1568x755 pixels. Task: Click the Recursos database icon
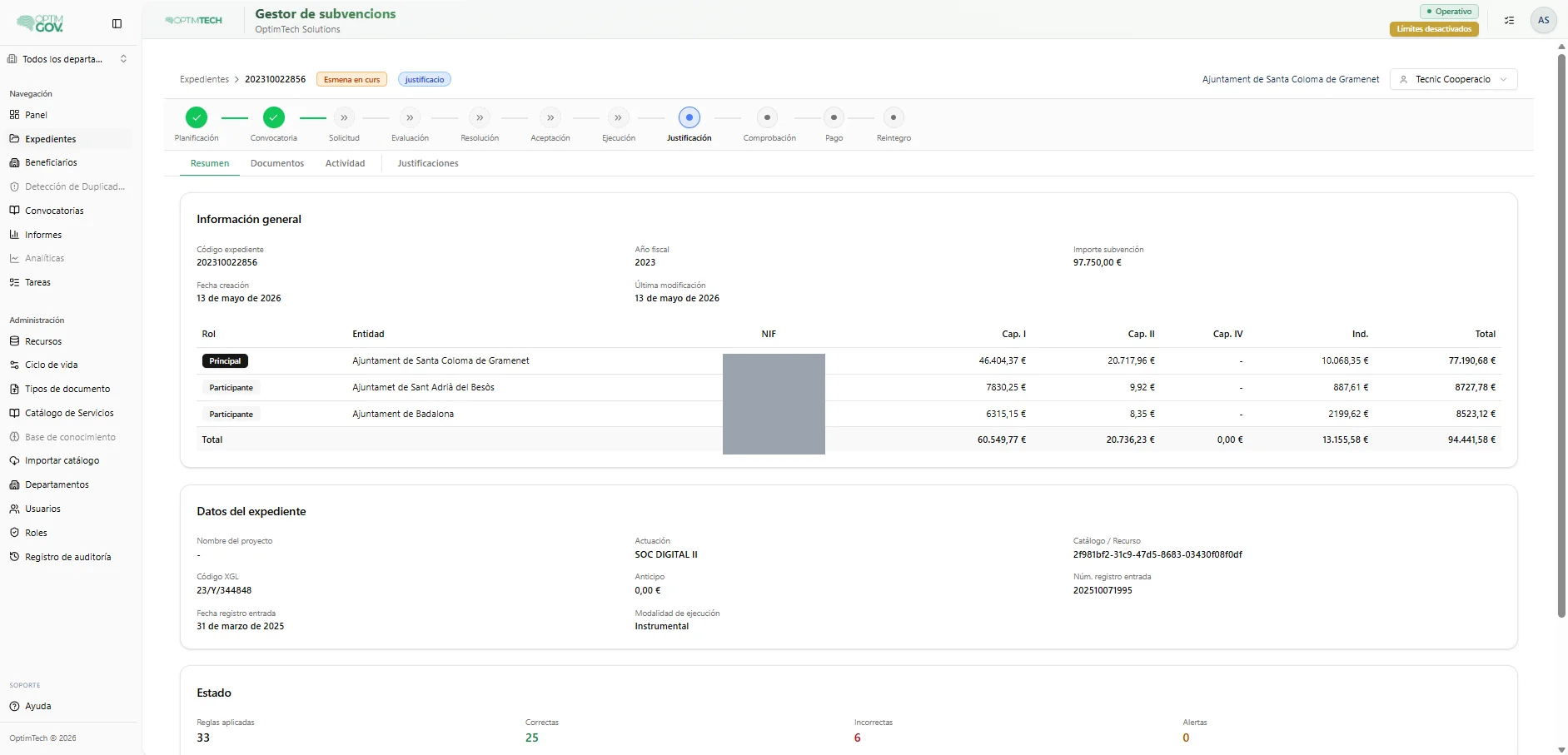[x=14, y=341]
